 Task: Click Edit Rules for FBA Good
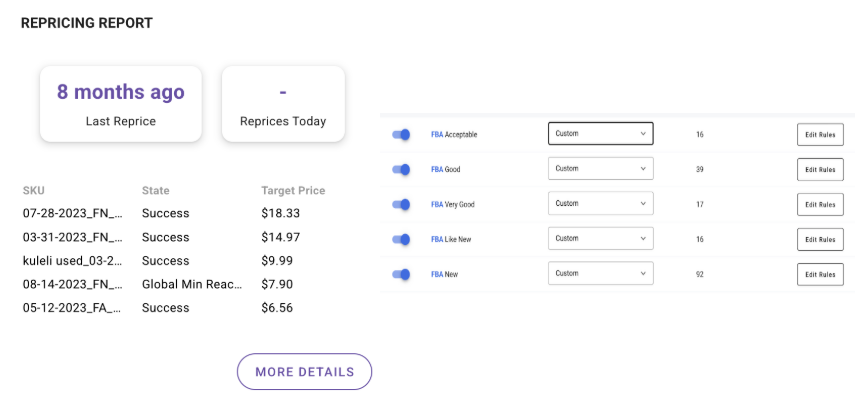pyautogui.click(x=820, y=170)
